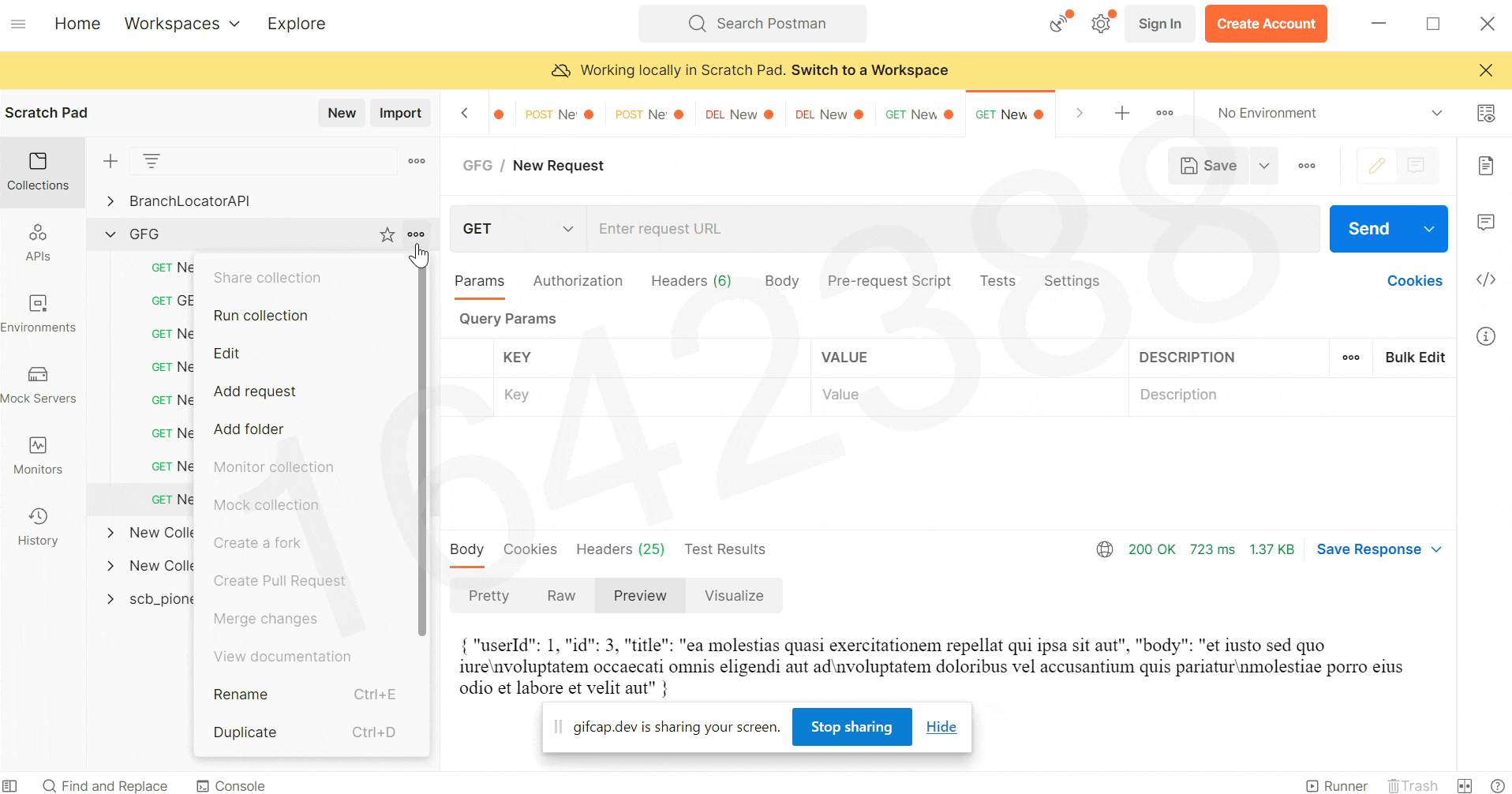Open the Workspaces dropdown
This screenshot has height=794, width=1512.
click(182, 24)
